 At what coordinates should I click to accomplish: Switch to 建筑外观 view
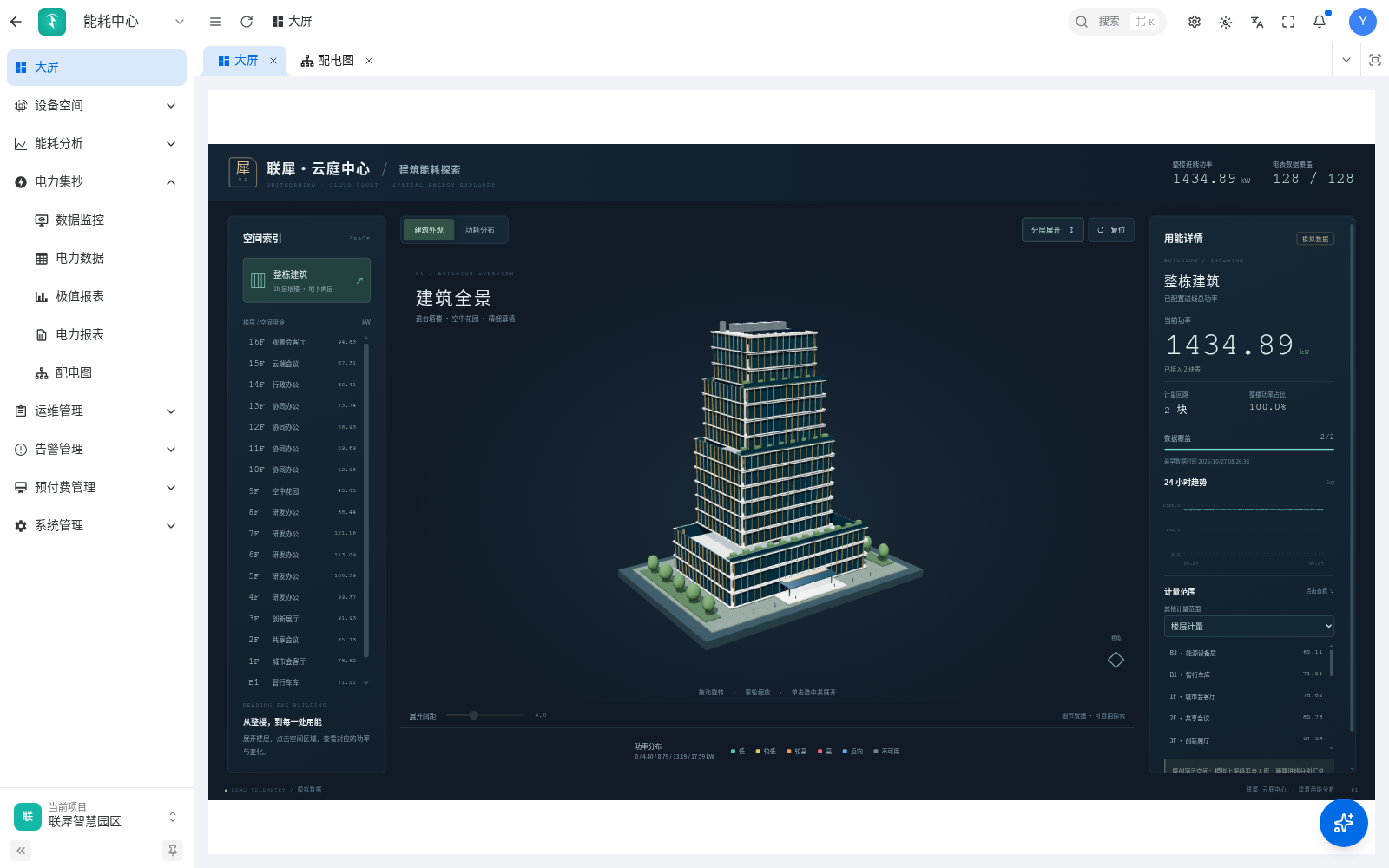[429, 230]
